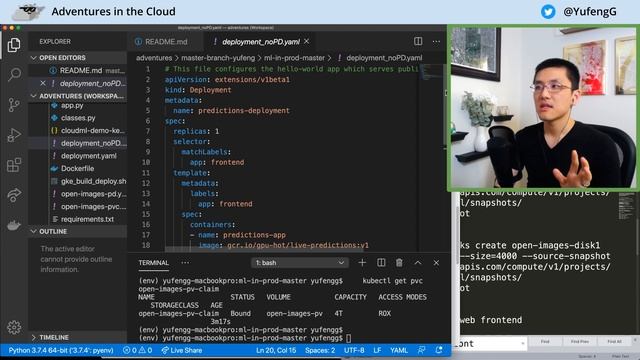
Task: Click 'predictions-deployment' on line 5
Action: [x=244, y=111]
